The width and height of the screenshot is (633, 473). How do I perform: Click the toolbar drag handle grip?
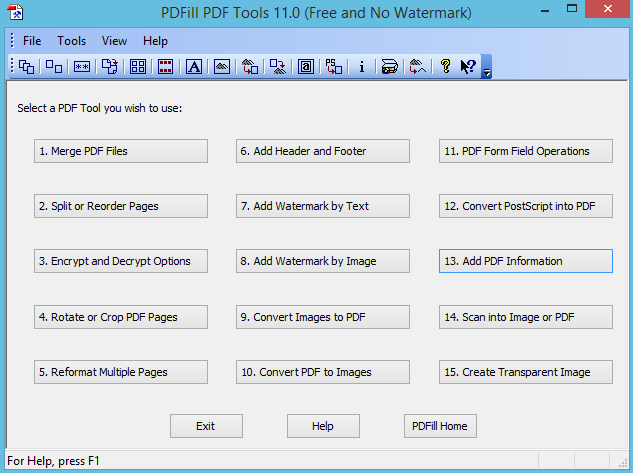tap(12, 67)
